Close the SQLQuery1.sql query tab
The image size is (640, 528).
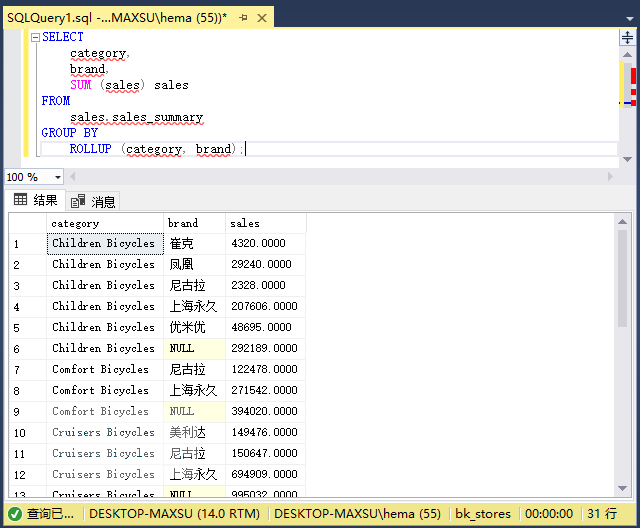(x=262, y=18)
